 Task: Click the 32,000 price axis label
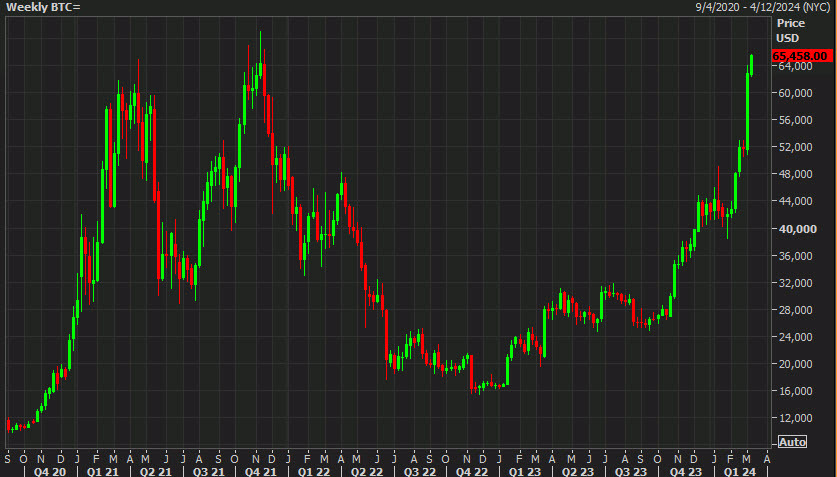tap(795, 283)
